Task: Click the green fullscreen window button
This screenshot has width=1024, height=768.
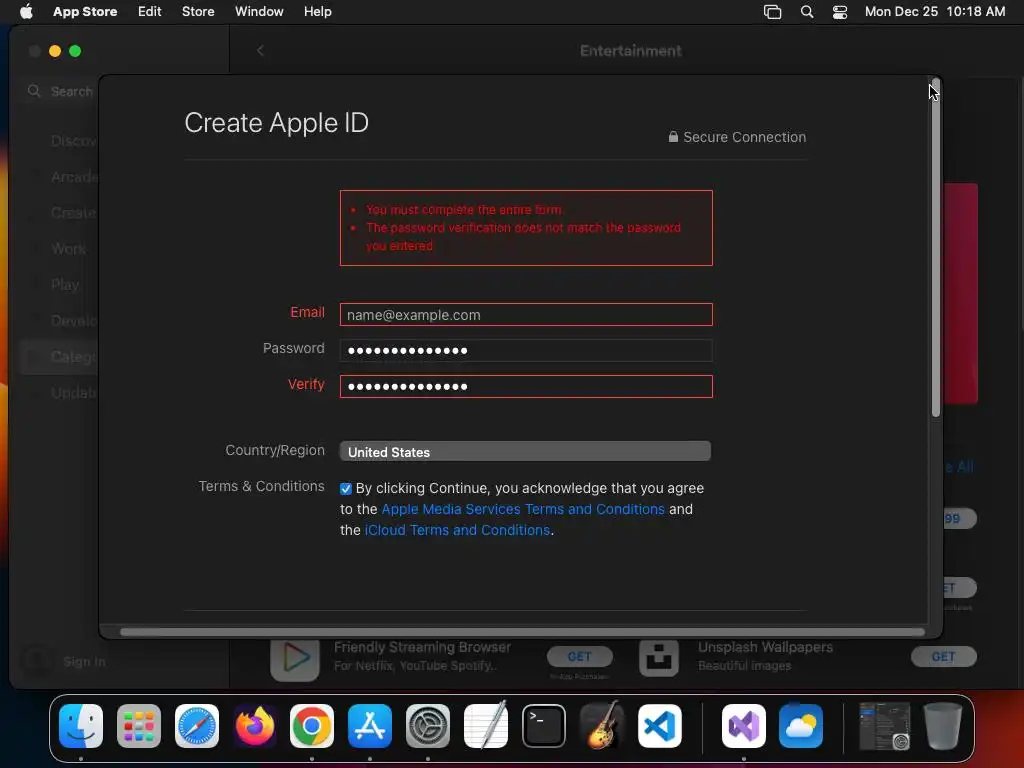Action: [75, 51]
